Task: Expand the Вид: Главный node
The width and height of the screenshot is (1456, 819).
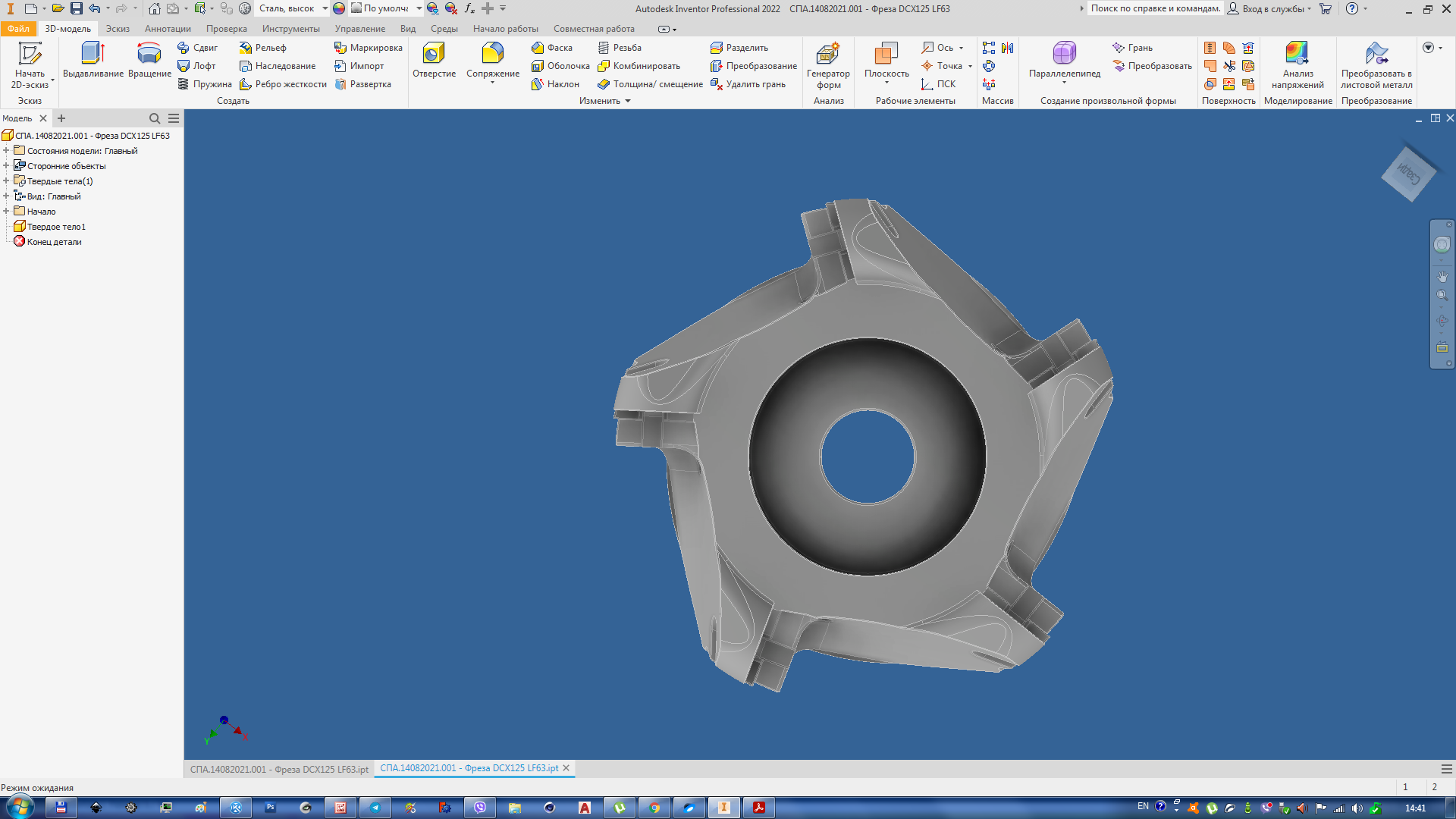Action: (6, 196)
